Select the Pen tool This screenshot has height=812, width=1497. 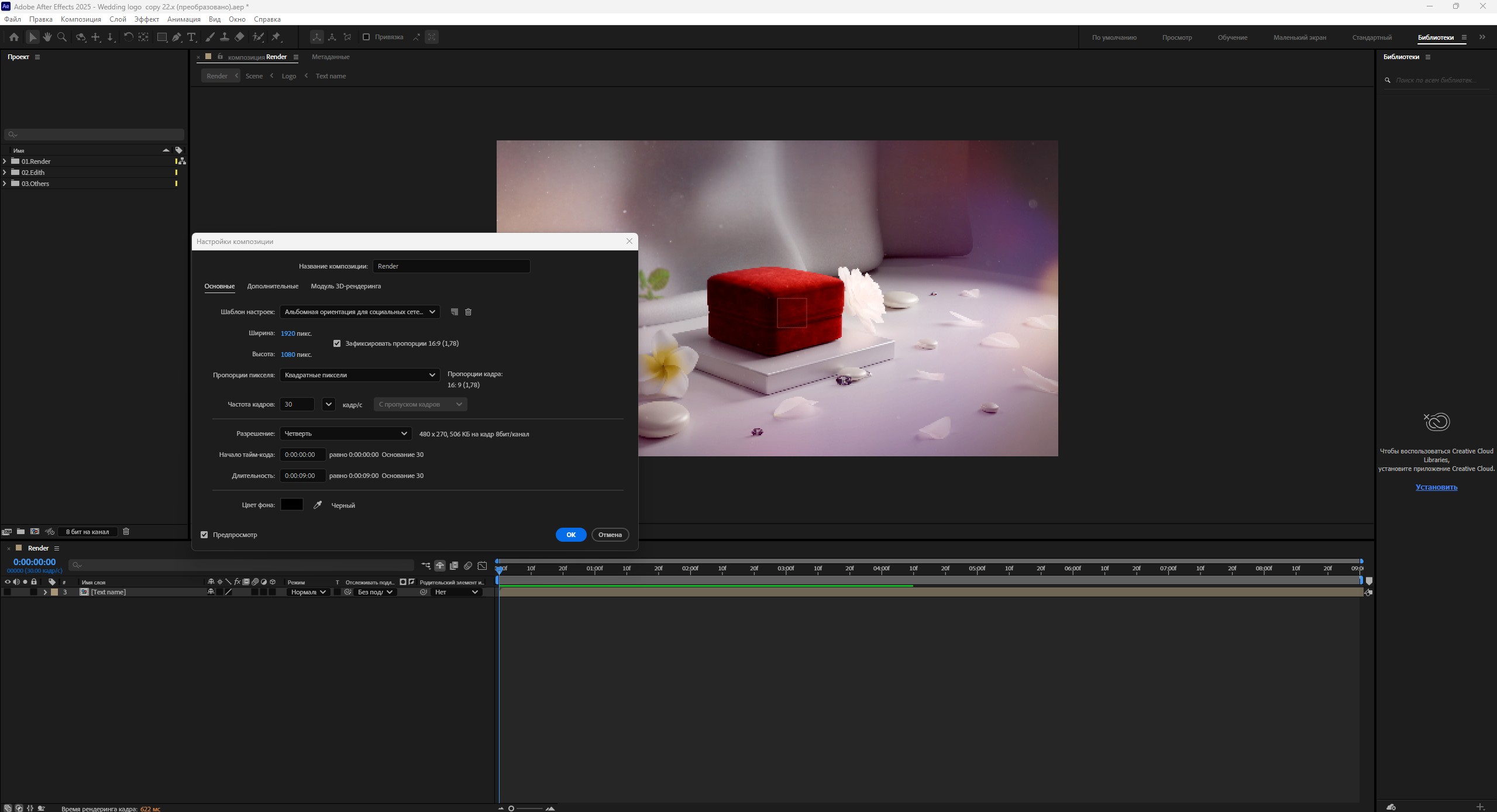(177, 37)
